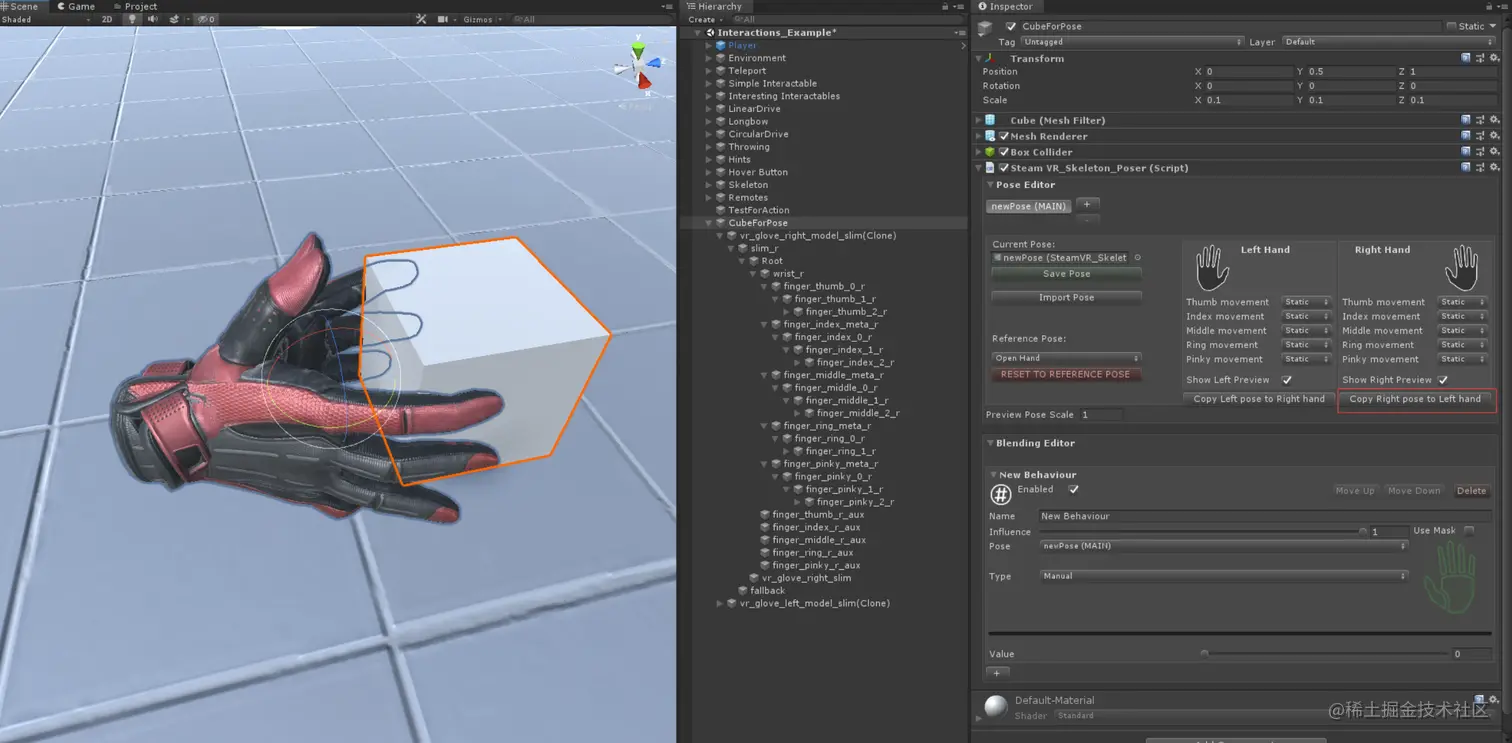Toggle scene lighting bulb icon
The image size is (1512, 743).
click(133, 19)
